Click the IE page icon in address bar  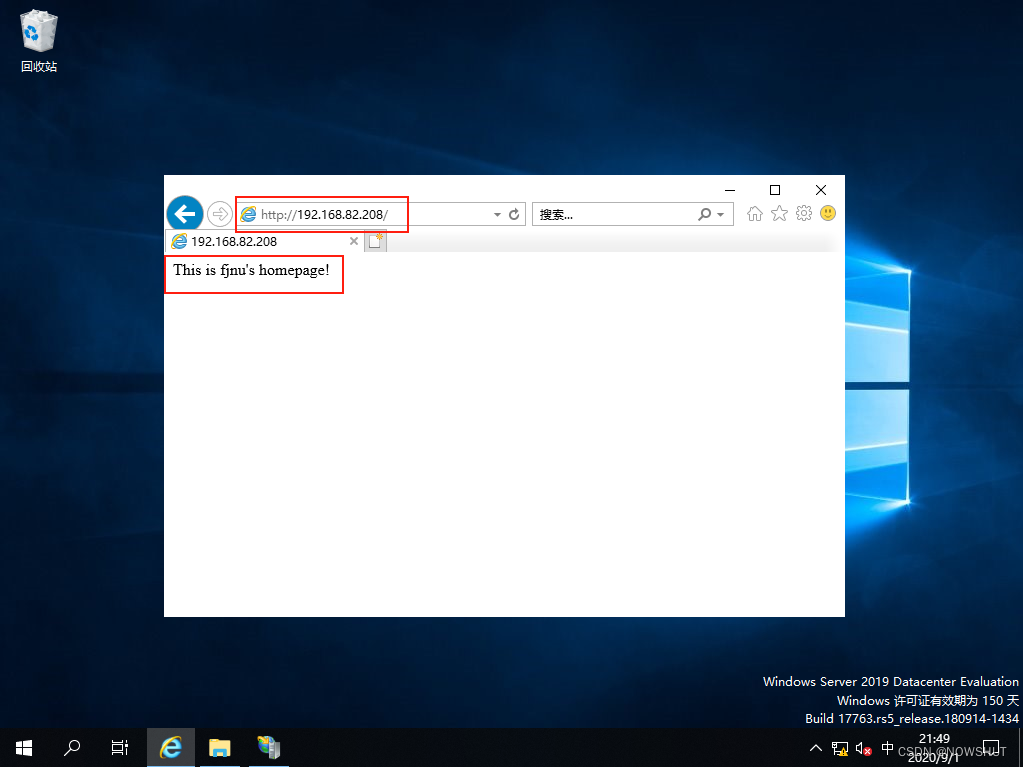tap(248, 214)
